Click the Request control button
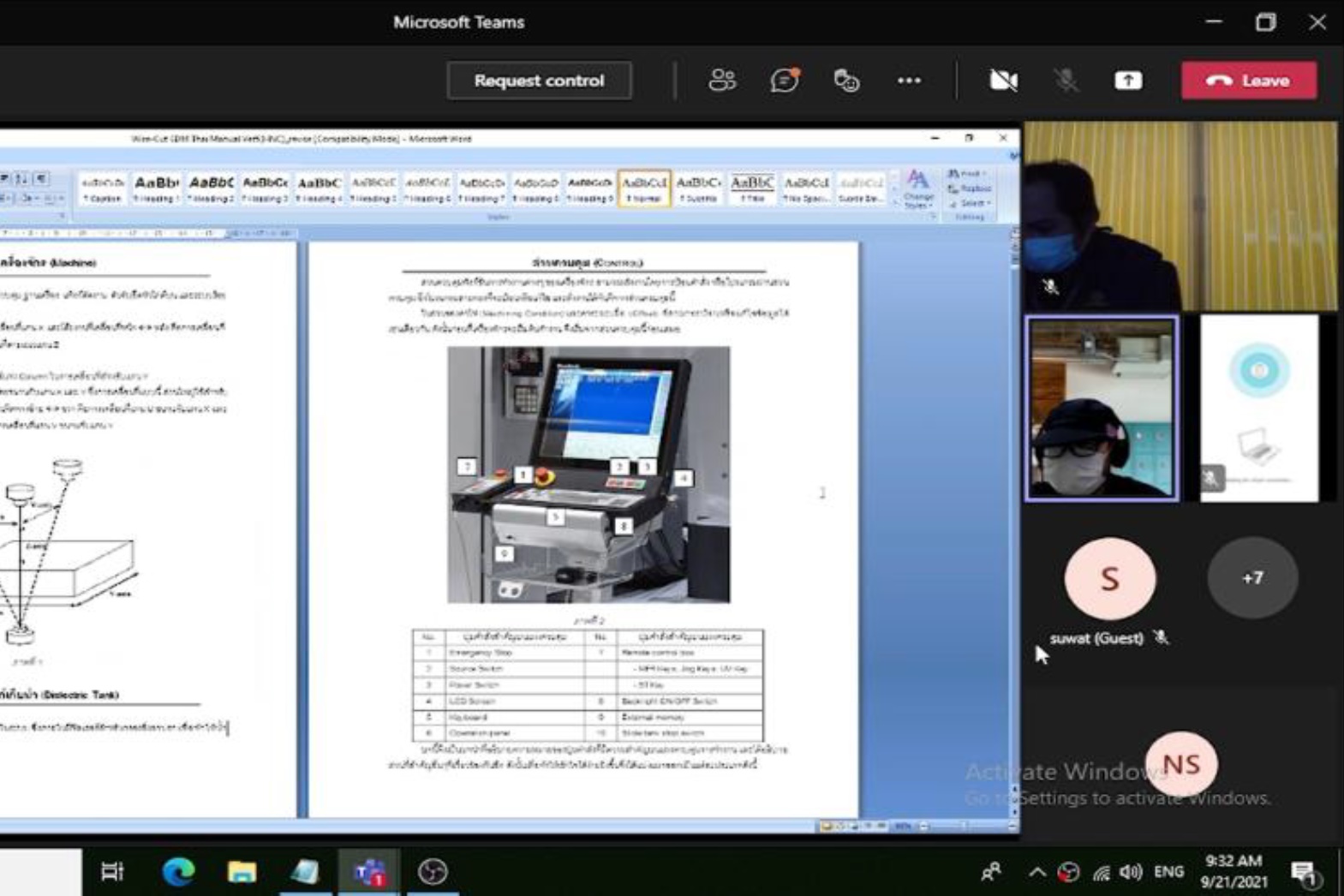The width and height of the screenshot is (1344, 896). (539, 81)
